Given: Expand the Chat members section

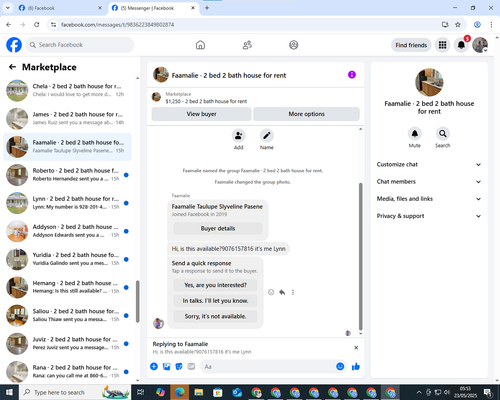Looking at the screenshot, I should pos(429,182).
